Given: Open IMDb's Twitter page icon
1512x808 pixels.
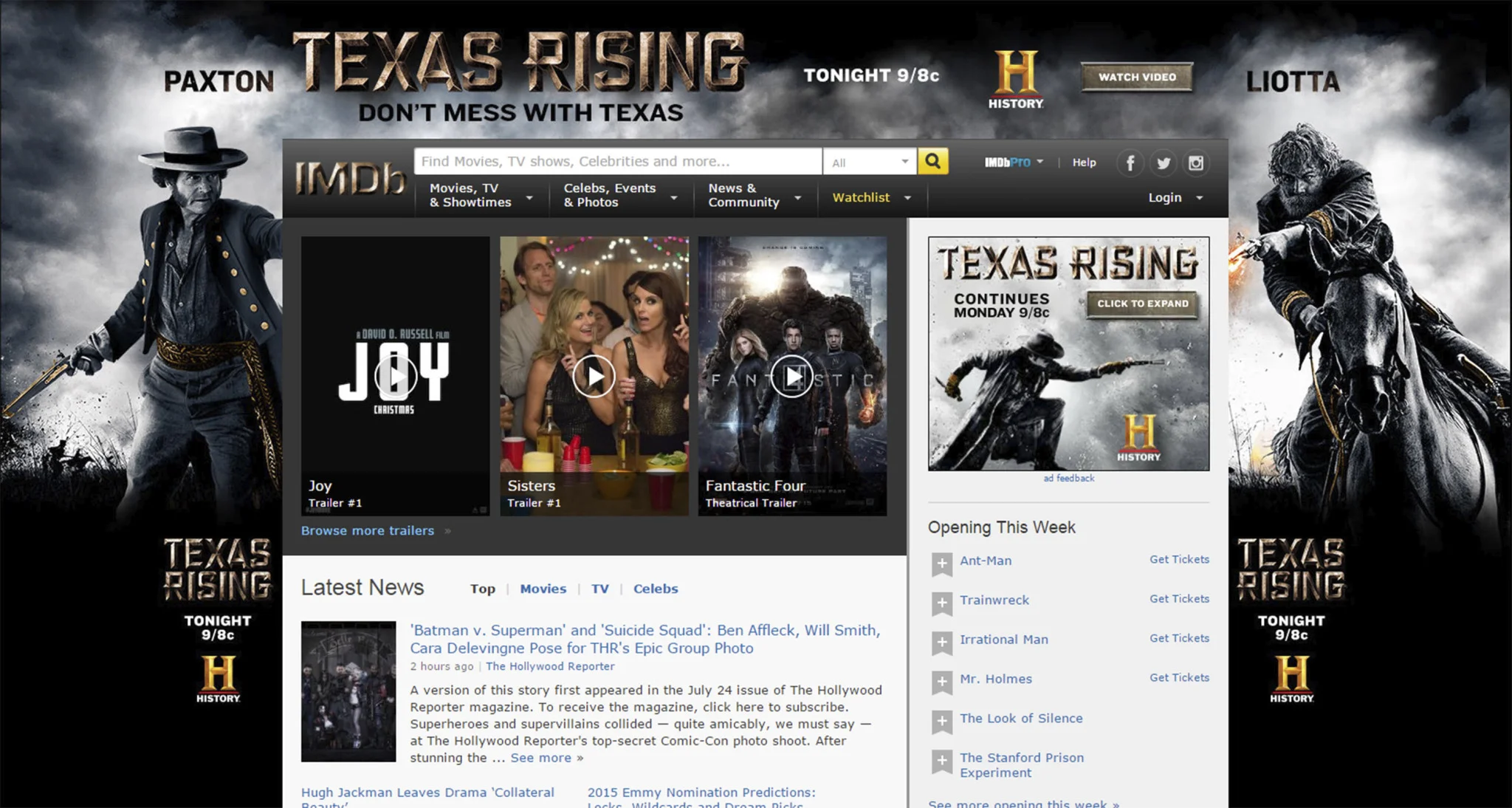Looking at the screenshot, I should [x=1163, y=162].
